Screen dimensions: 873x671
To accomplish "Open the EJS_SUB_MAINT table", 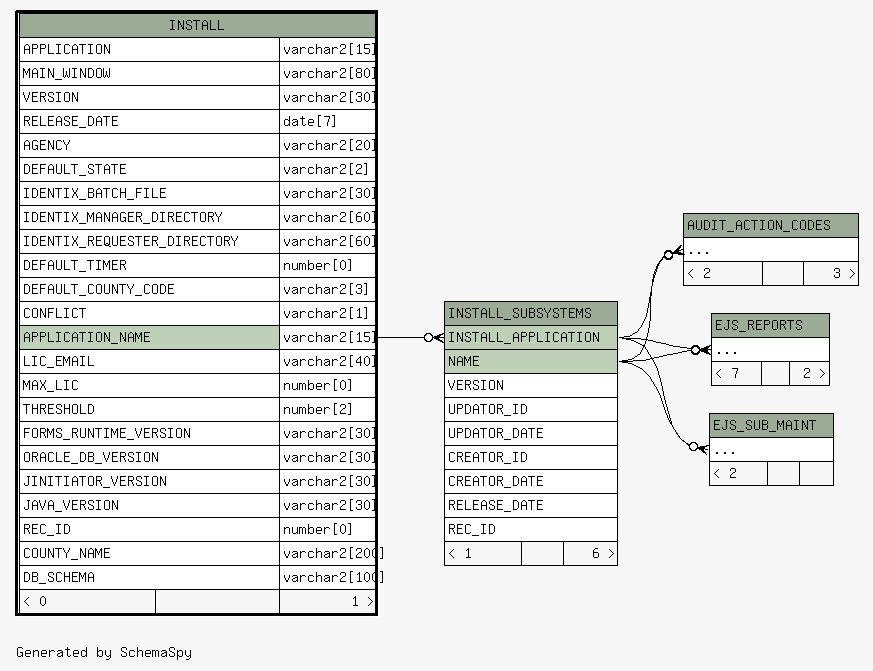I will pos(770,425).
